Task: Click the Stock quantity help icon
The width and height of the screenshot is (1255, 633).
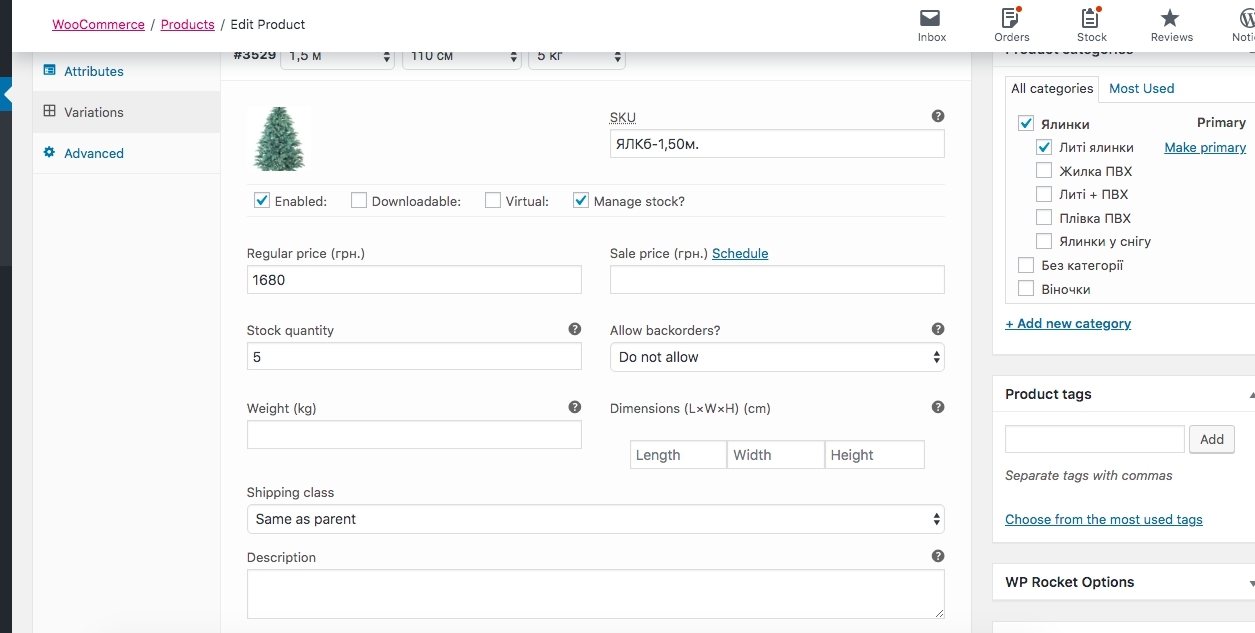Action: click(x=575, y=329)
